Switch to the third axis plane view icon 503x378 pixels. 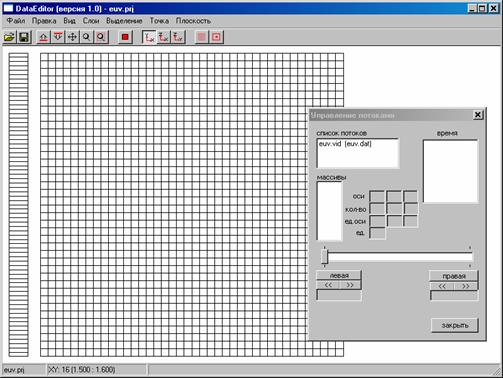[x=178, y=37]
